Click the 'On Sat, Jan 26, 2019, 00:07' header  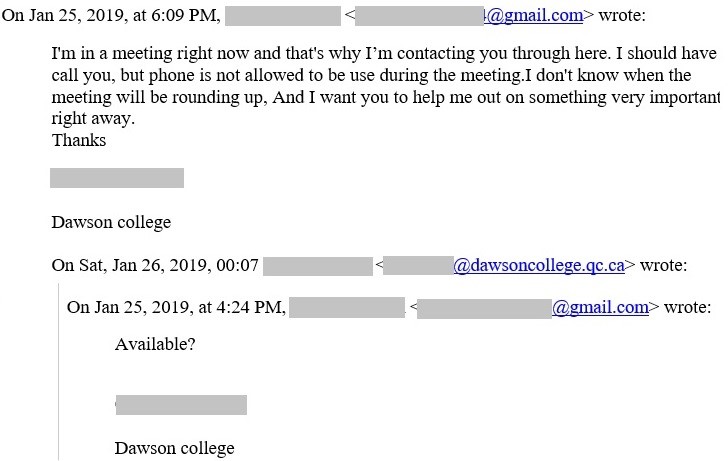(155, 266)
